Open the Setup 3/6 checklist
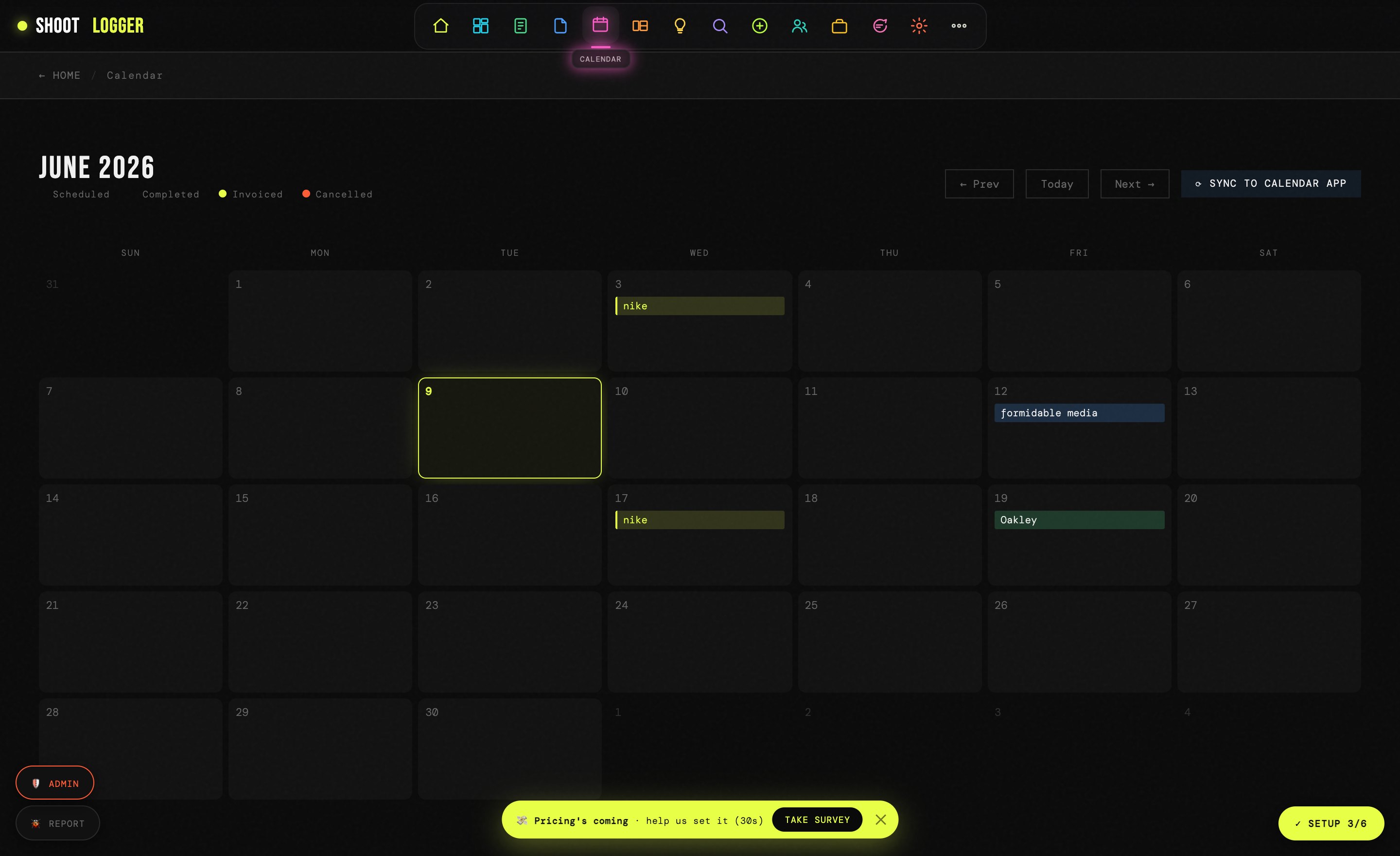This screenshot has height=856, width=1400. [1331, 823]
